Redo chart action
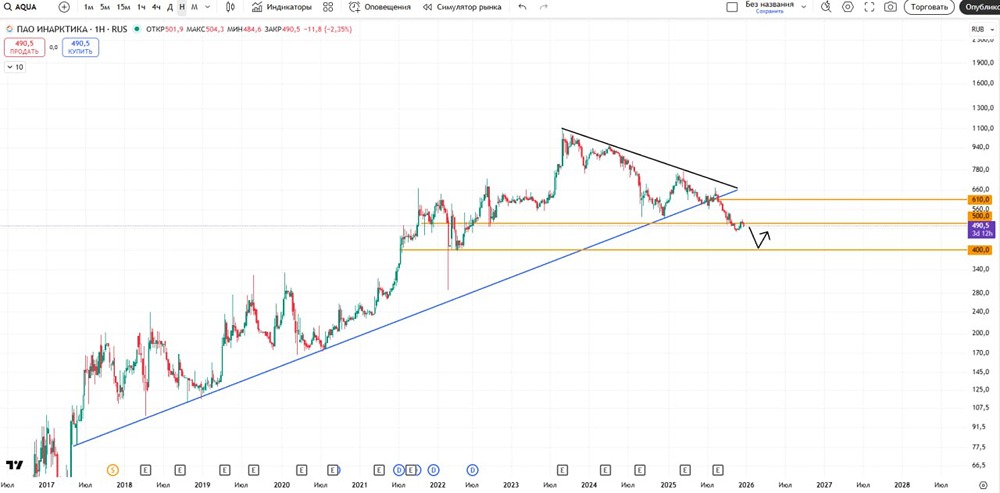Screen dimensions: 1000x493 pyautogui.click(x=543, y=7)
